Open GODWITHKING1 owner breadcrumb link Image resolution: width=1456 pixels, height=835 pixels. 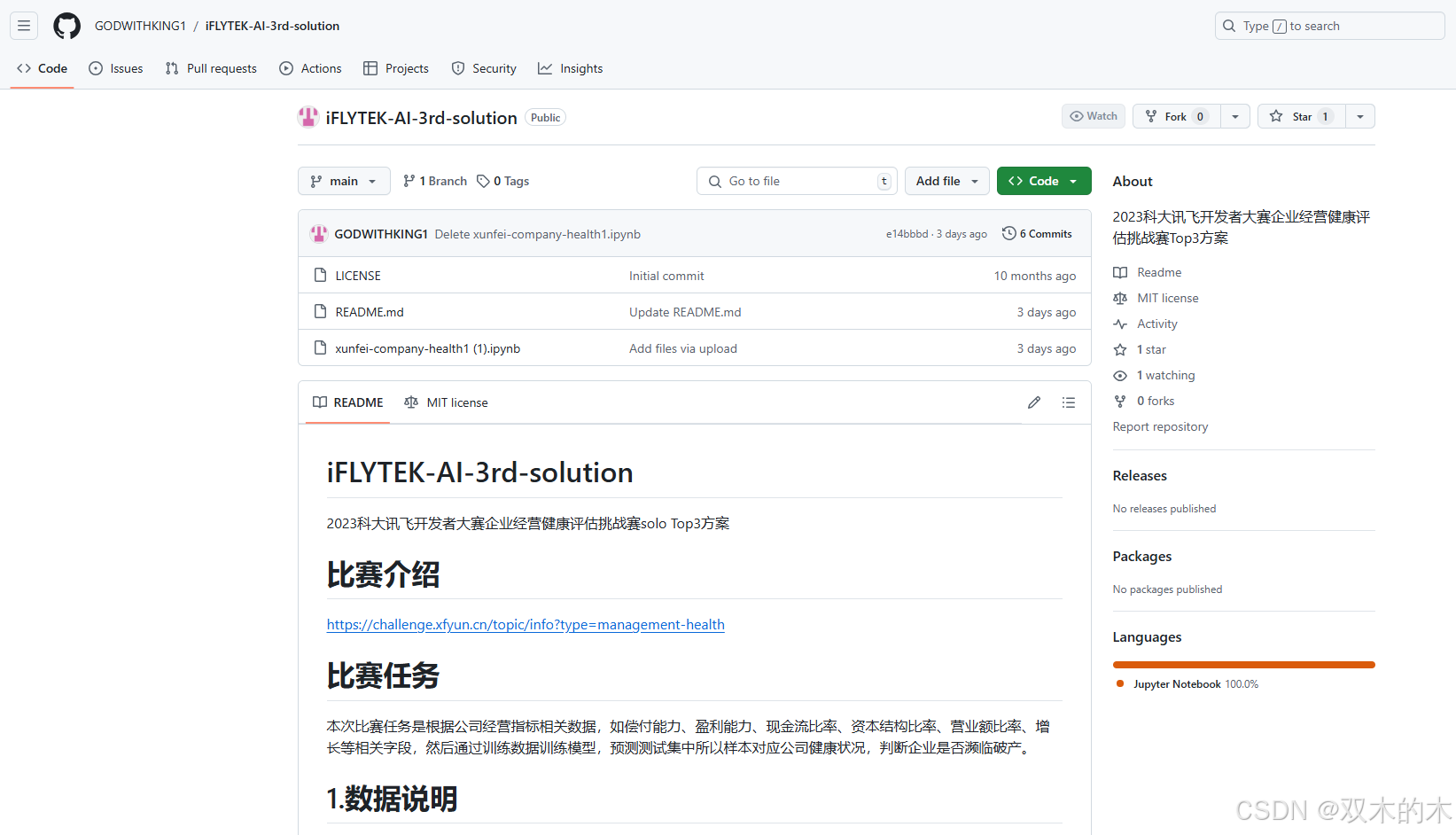[140, 26]
